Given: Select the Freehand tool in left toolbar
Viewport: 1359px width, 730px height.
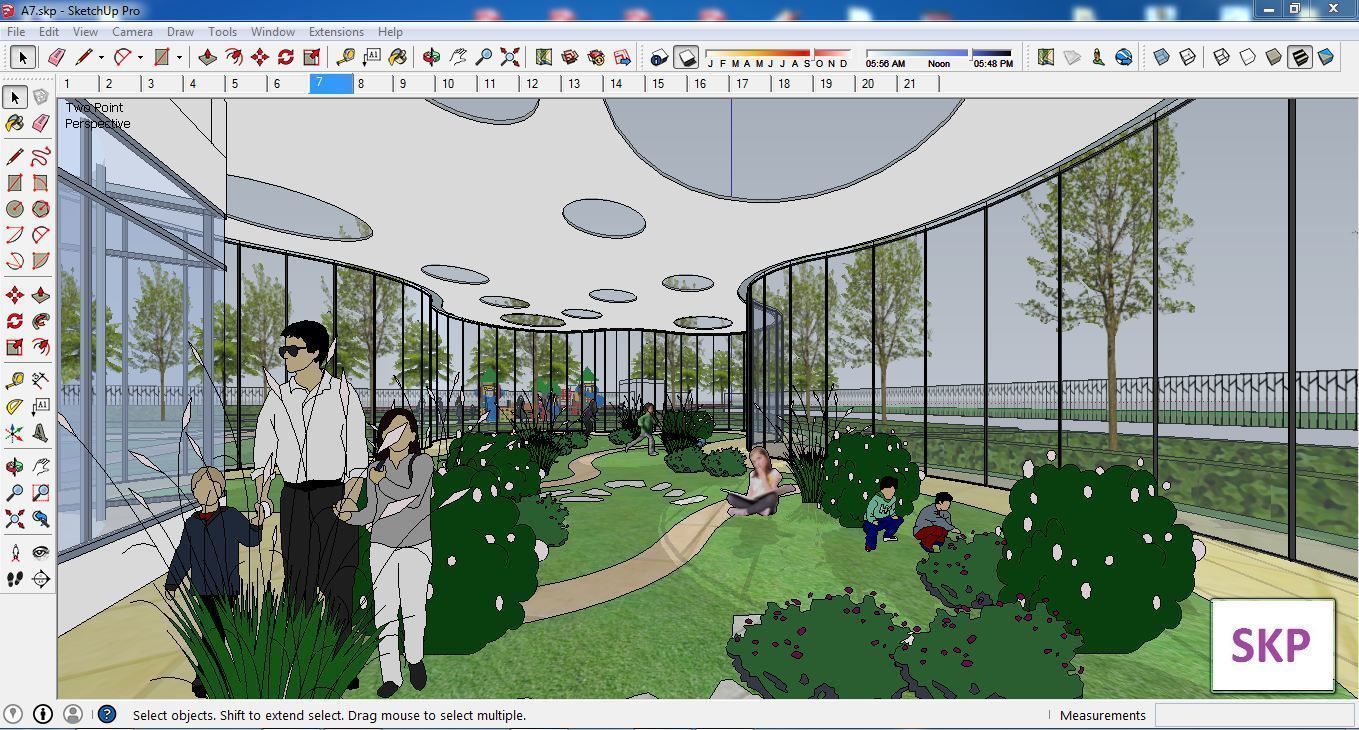Looking at the screenshot, I should 40,157.
